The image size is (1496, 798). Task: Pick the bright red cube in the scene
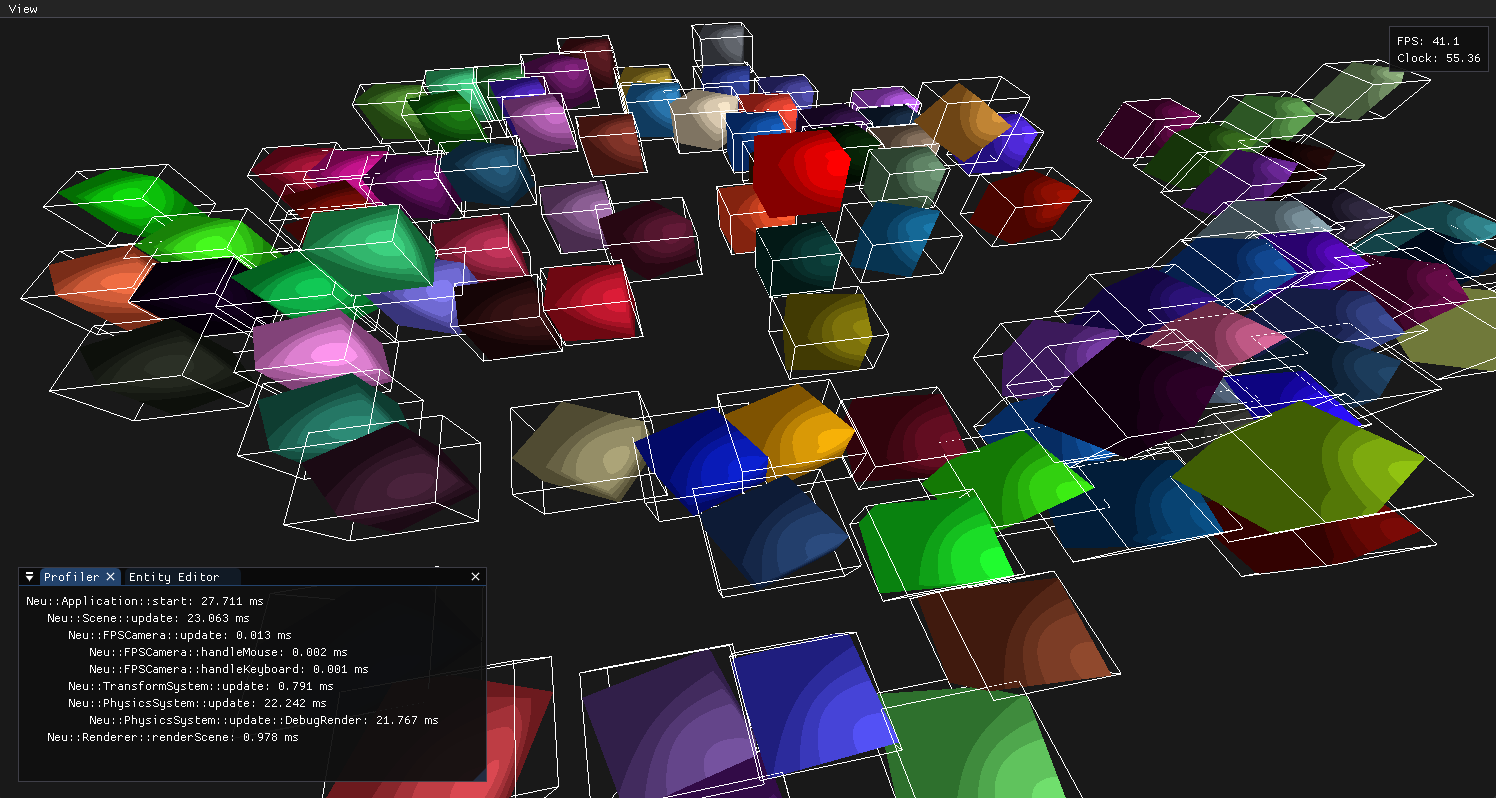(799, 170)
